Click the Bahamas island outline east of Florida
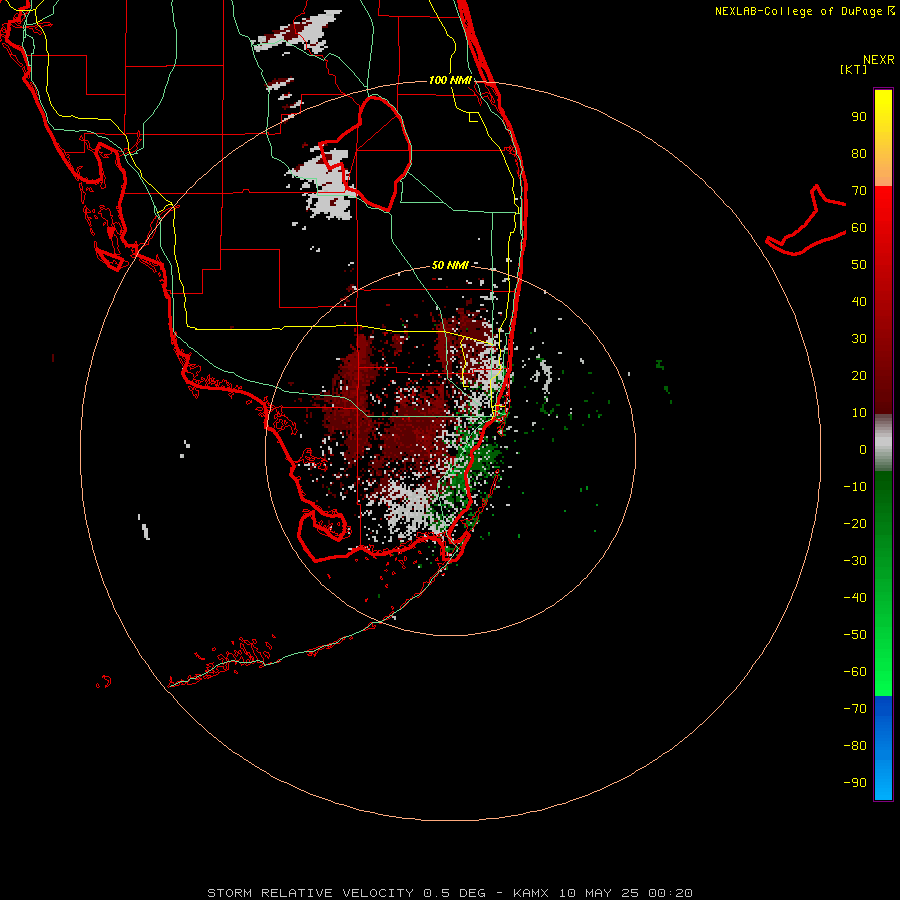Viewport: 900px width, 900px height. point(806,221)
